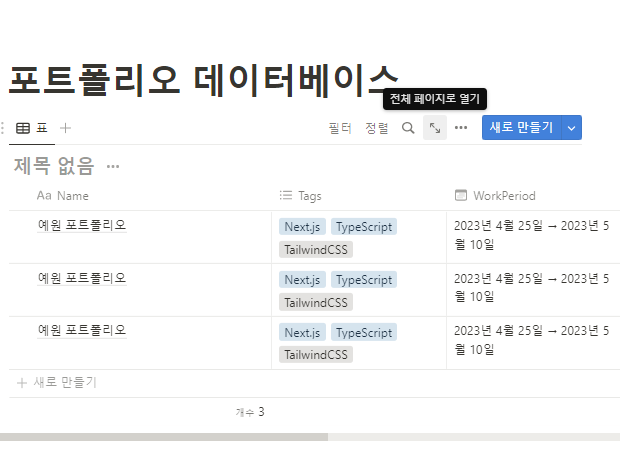Click the 포트폴리오 데이터베이스 page title
The height and width of the screenshot is (474, 620).
203,81
